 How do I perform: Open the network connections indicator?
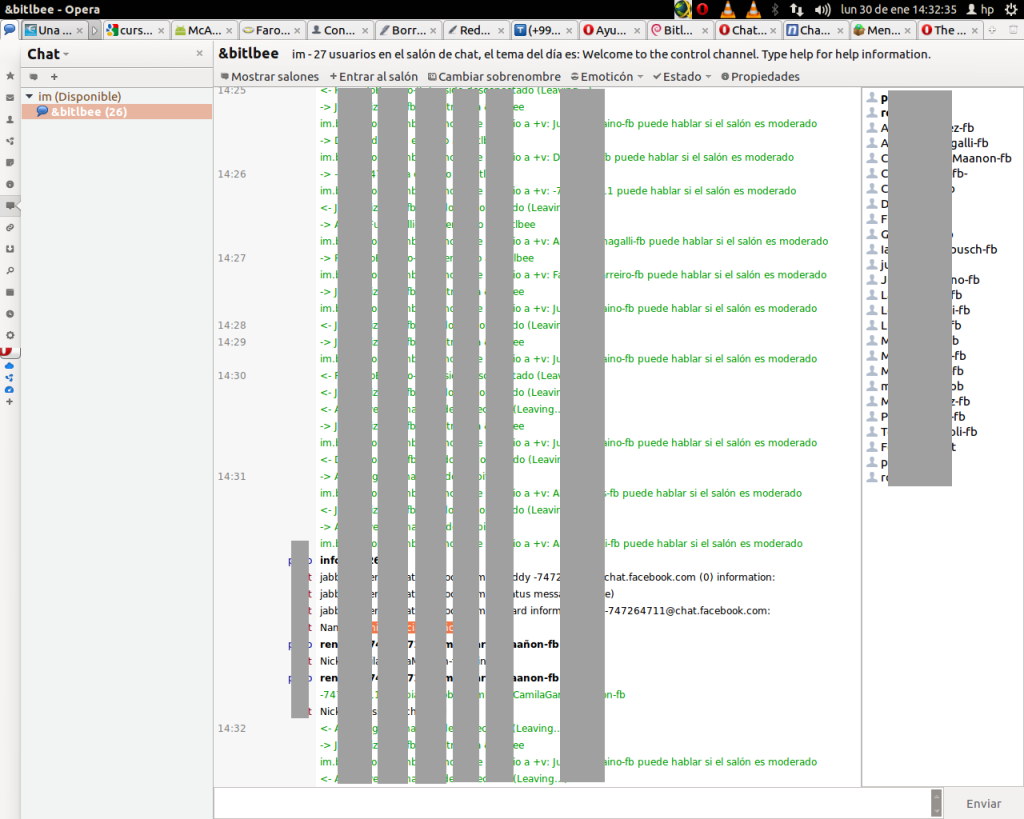[x=797, y=9]
